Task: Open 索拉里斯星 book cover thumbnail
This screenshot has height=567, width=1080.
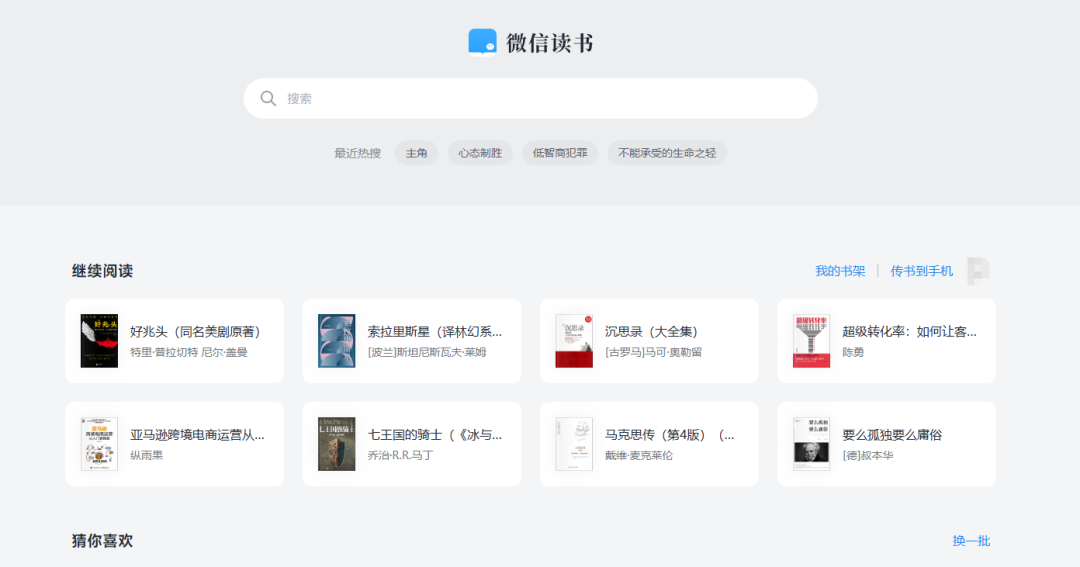Action: (x=337, y=341)
